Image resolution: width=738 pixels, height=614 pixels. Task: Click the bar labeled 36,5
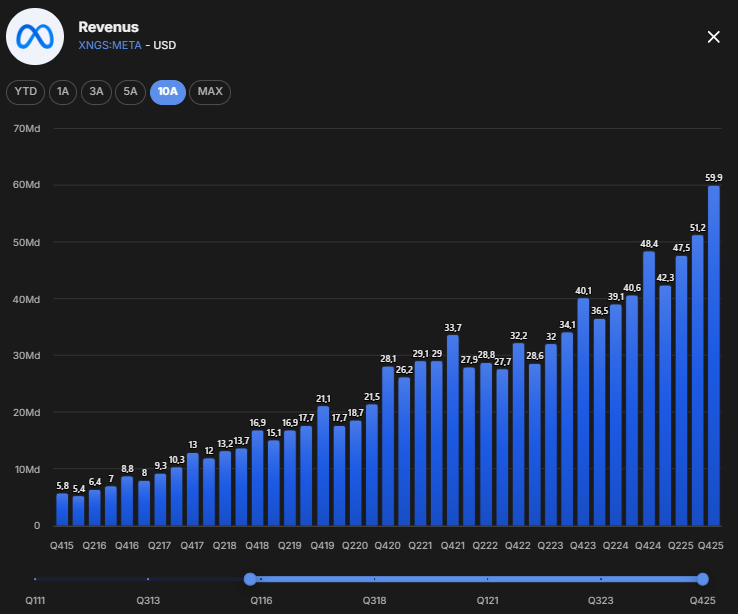click(600, 422)
